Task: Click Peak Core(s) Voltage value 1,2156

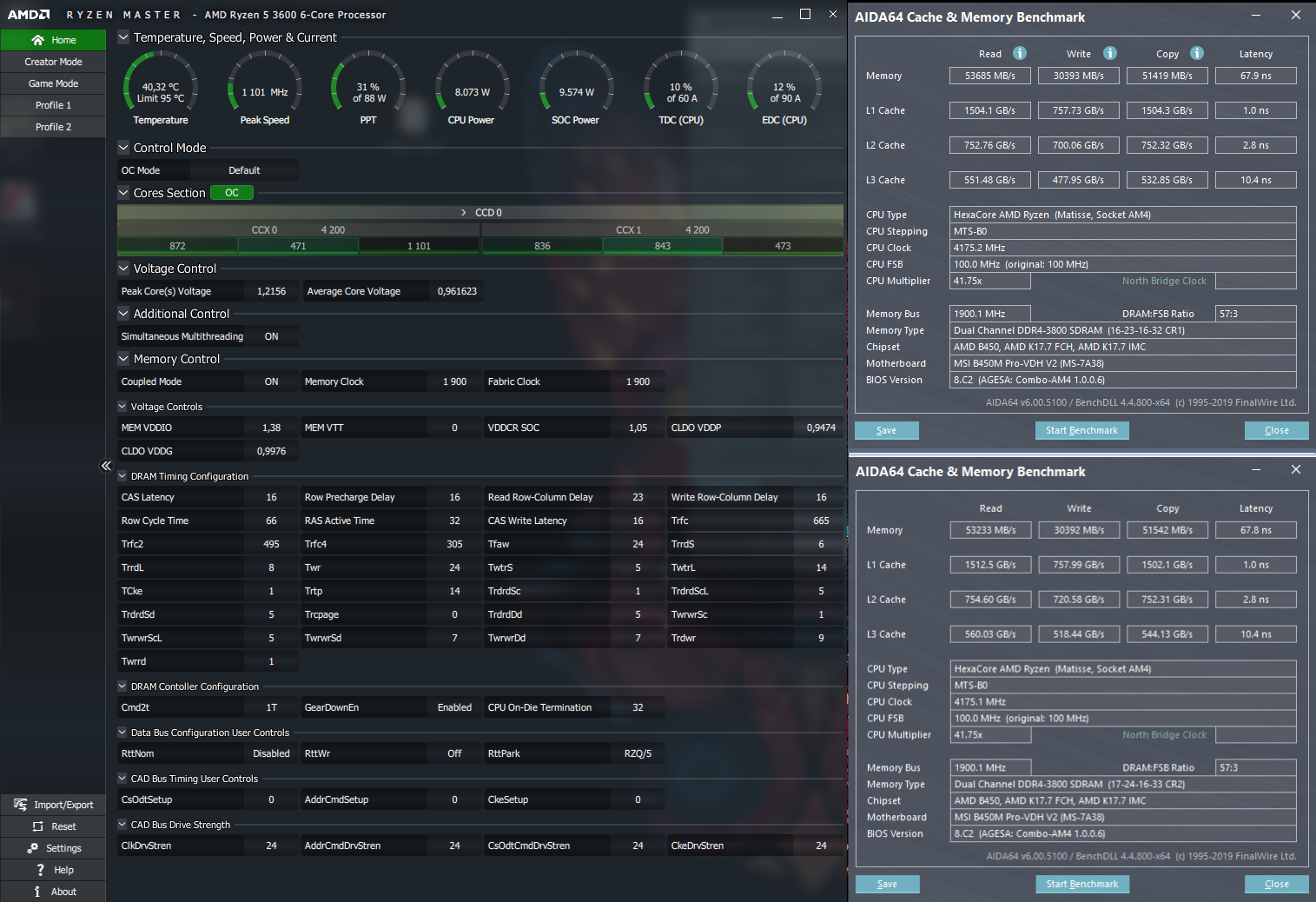Action: coord(272,291)
